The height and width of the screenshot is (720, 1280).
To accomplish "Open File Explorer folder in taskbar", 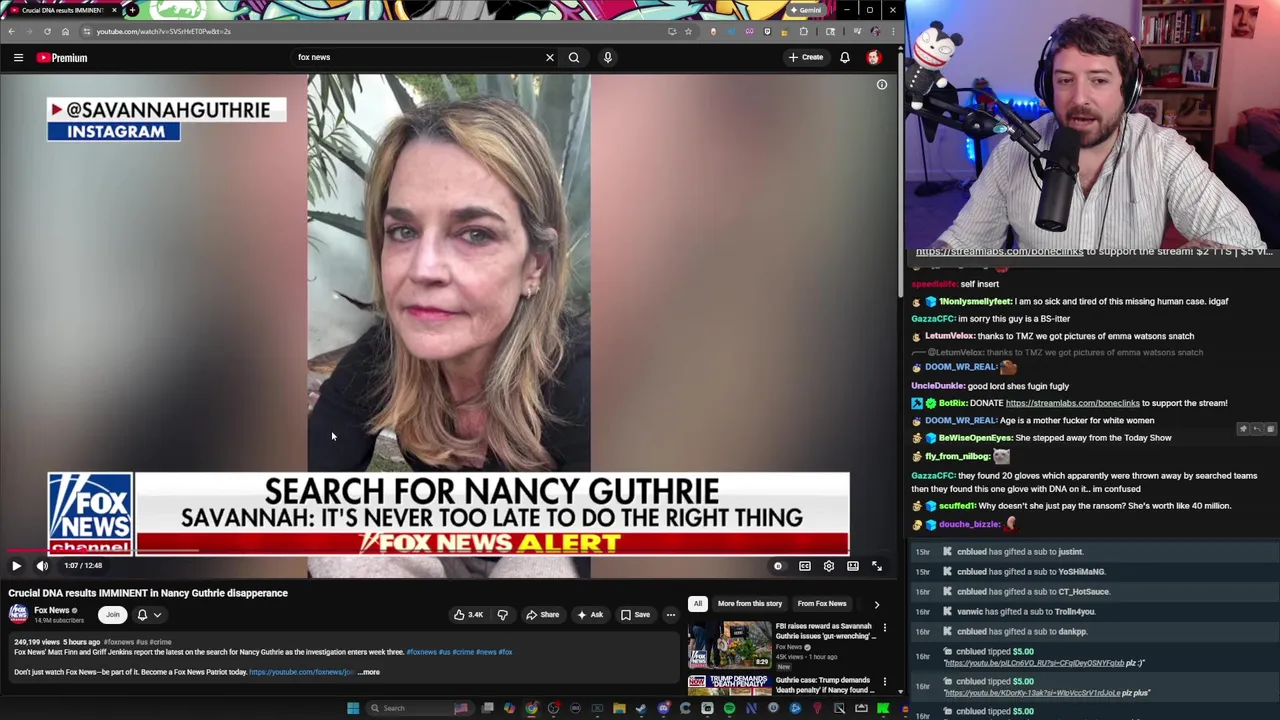I will tap(619, 708).
